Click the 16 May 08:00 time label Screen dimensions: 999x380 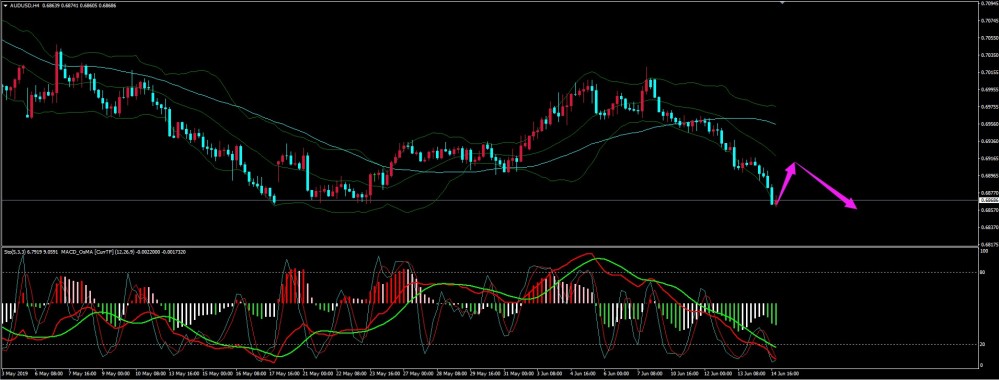(251, 374)
